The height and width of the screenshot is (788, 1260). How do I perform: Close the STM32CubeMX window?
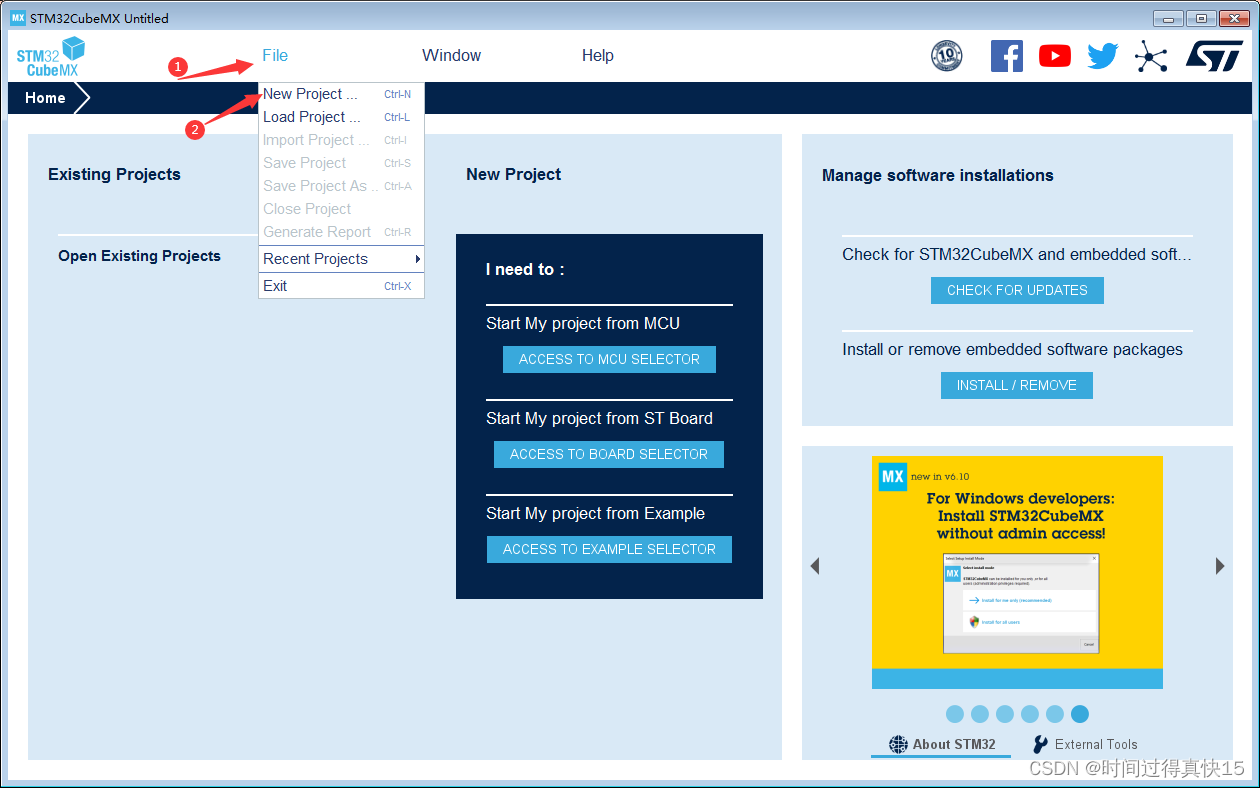(1234, 18)
